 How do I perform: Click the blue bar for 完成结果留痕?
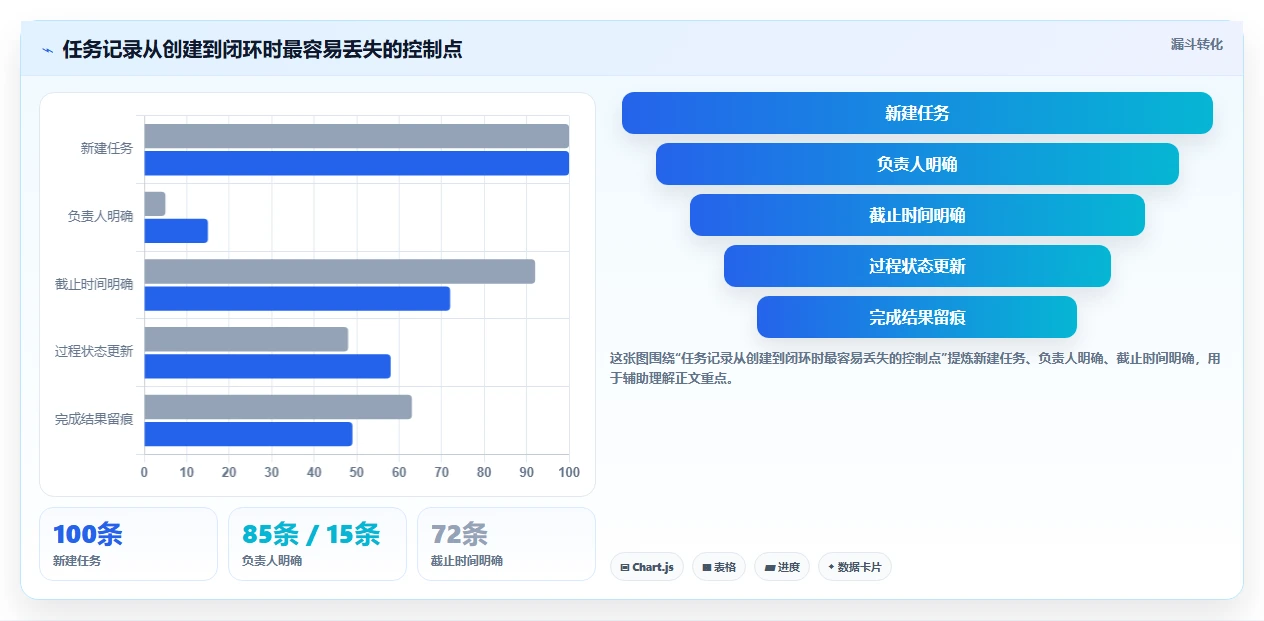tap(249, 434)
